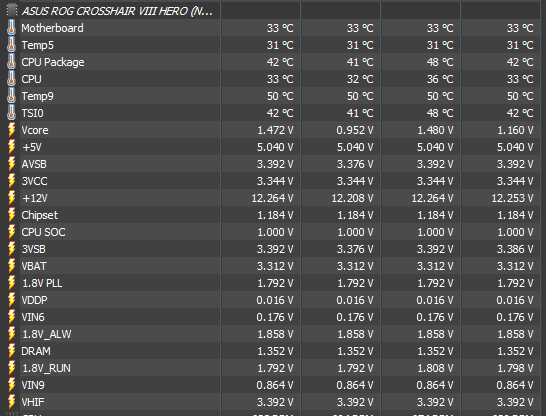Click the lightning bolt icon beside AVSB
This screenshot has width=546, height=416.
point(11,164)
